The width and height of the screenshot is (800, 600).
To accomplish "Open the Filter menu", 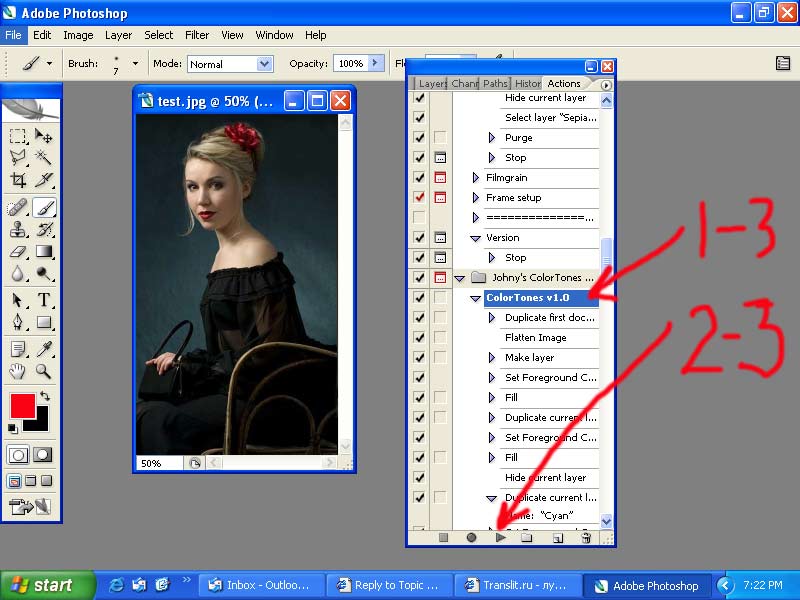I will coord(197,35).
